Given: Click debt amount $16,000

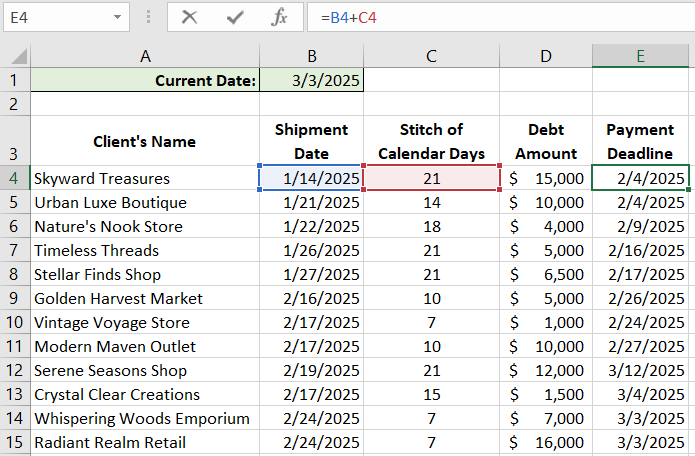Looking at the screenshot, I should (x=546, y=442).
